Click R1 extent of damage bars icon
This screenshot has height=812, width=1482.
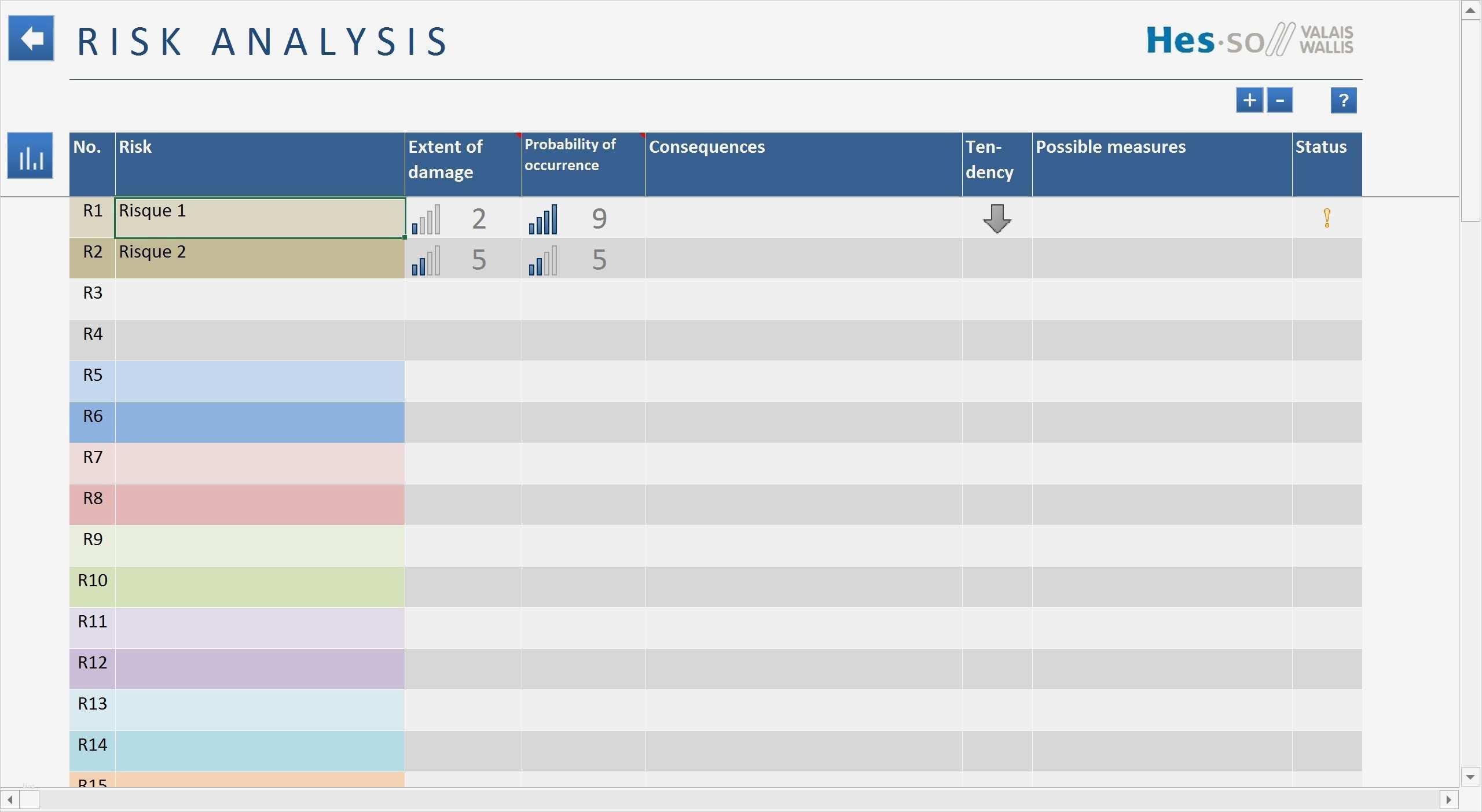(x=426, y=219)
